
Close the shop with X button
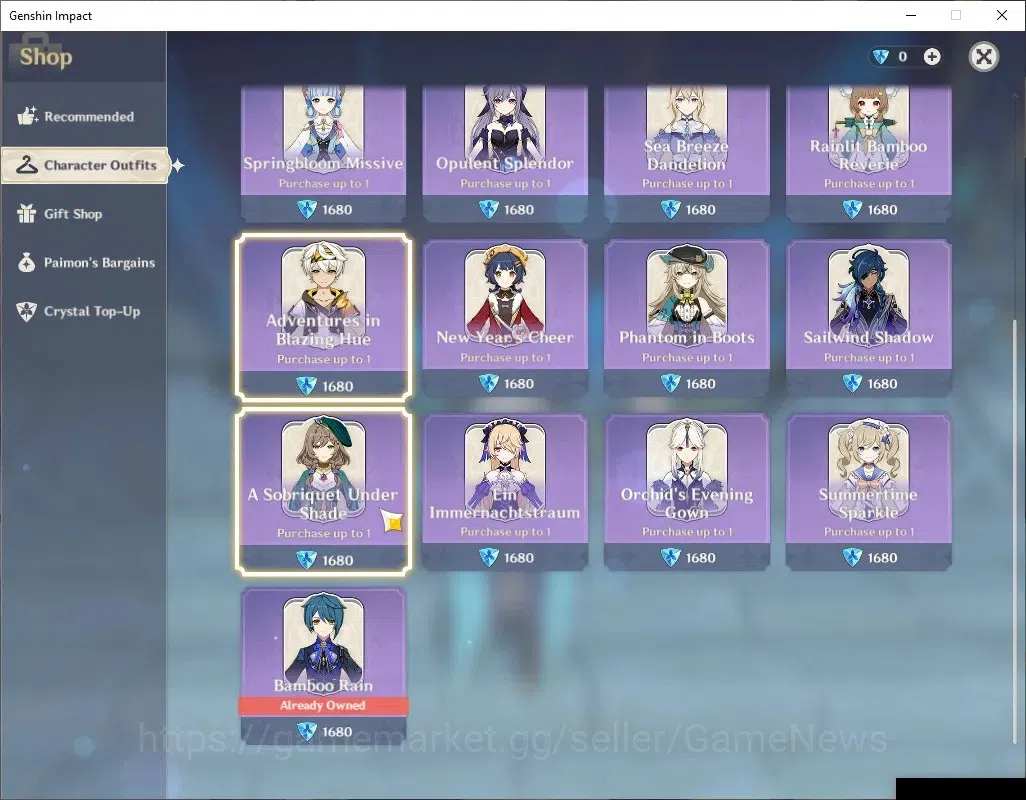(x=983, y=57)
